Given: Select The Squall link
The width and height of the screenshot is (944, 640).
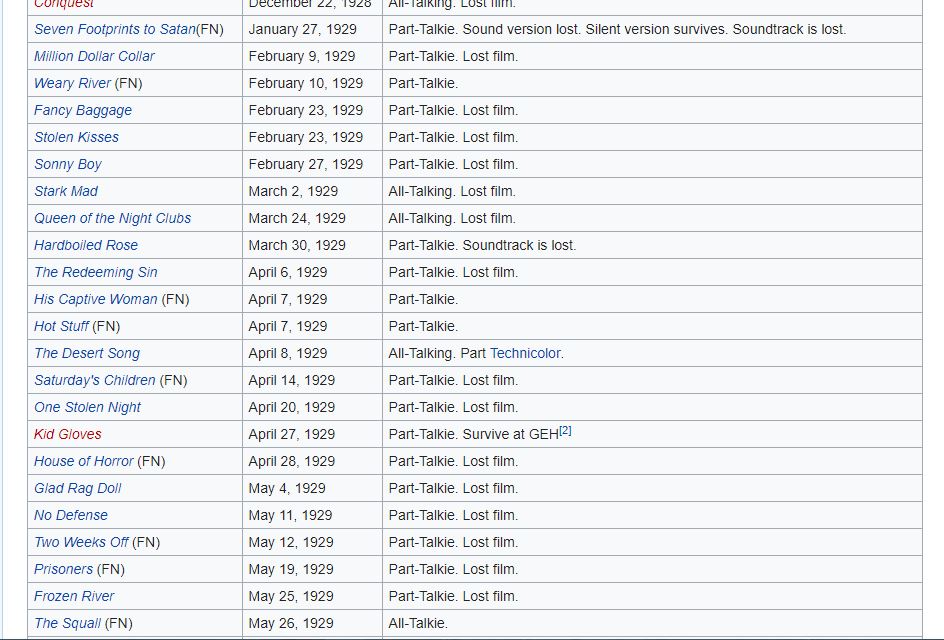Looking at the screenshot, I should point(67,623).
